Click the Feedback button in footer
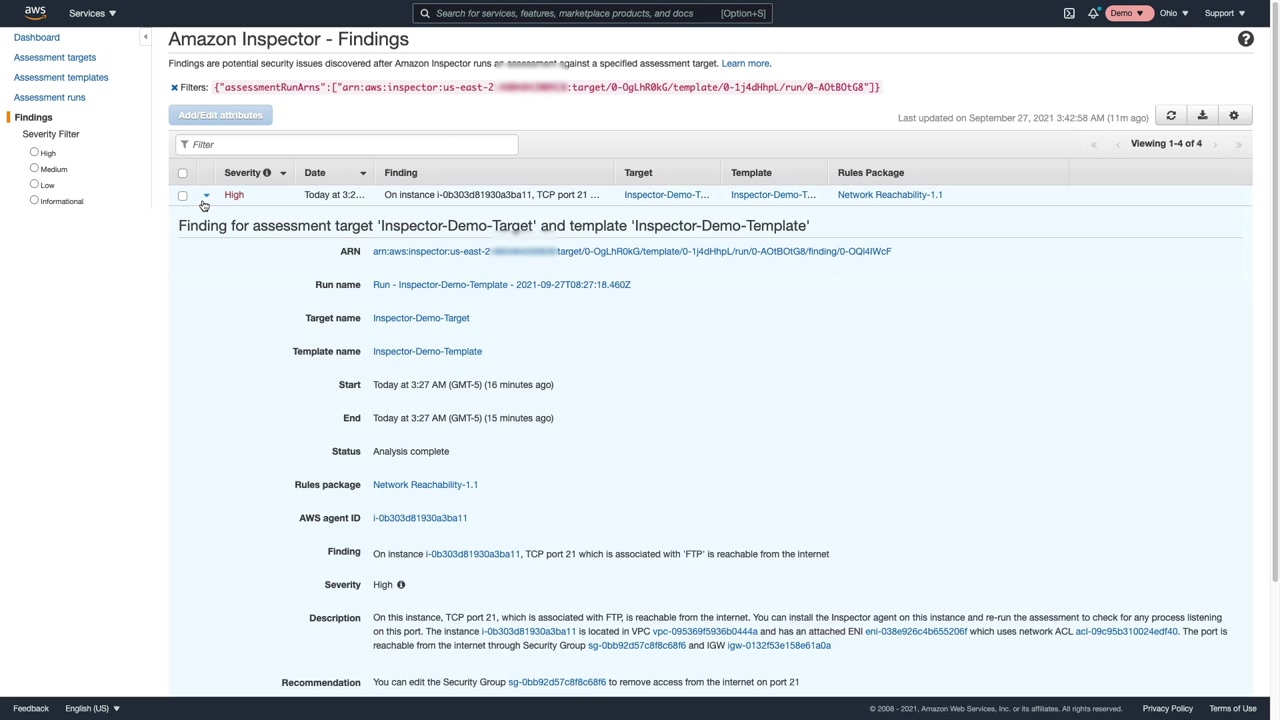Viewport: 1280px width, 720px height. 31,709
